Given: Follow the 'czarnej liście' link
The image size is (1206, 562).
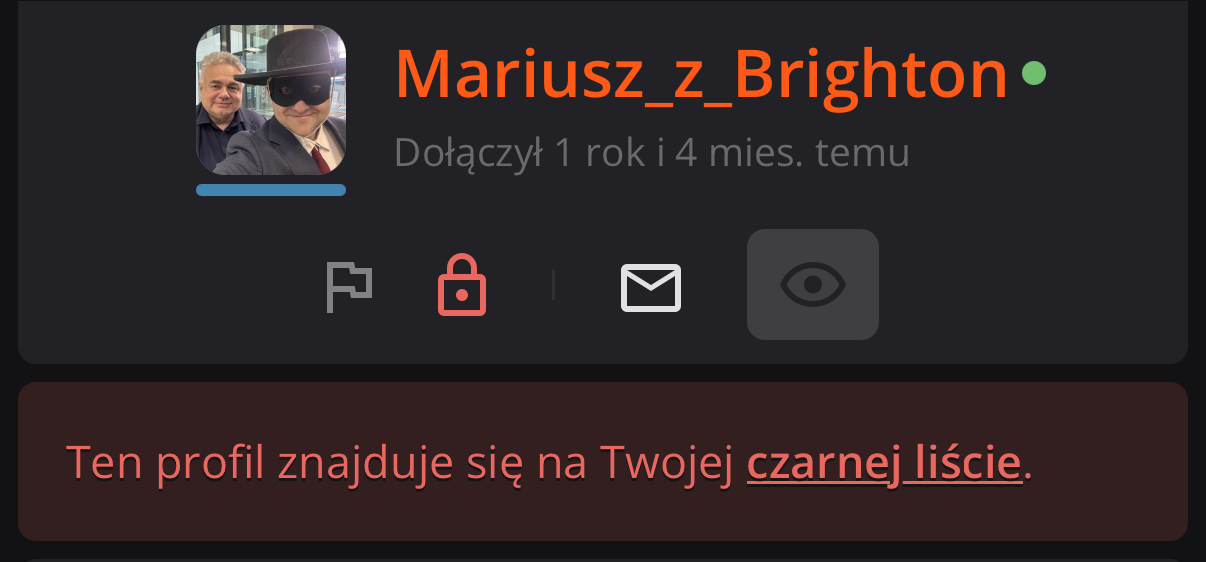Looking at the screenshot, I should click(884, 463).
